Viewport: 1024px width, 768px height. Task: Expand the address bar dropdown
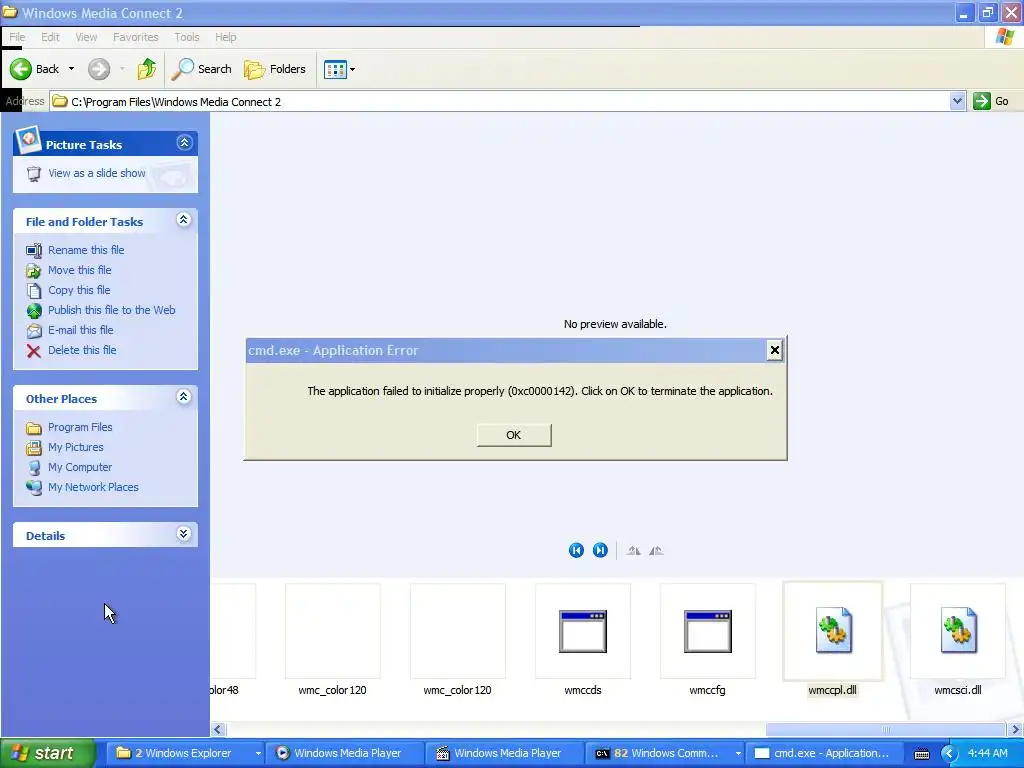[957, 101]
